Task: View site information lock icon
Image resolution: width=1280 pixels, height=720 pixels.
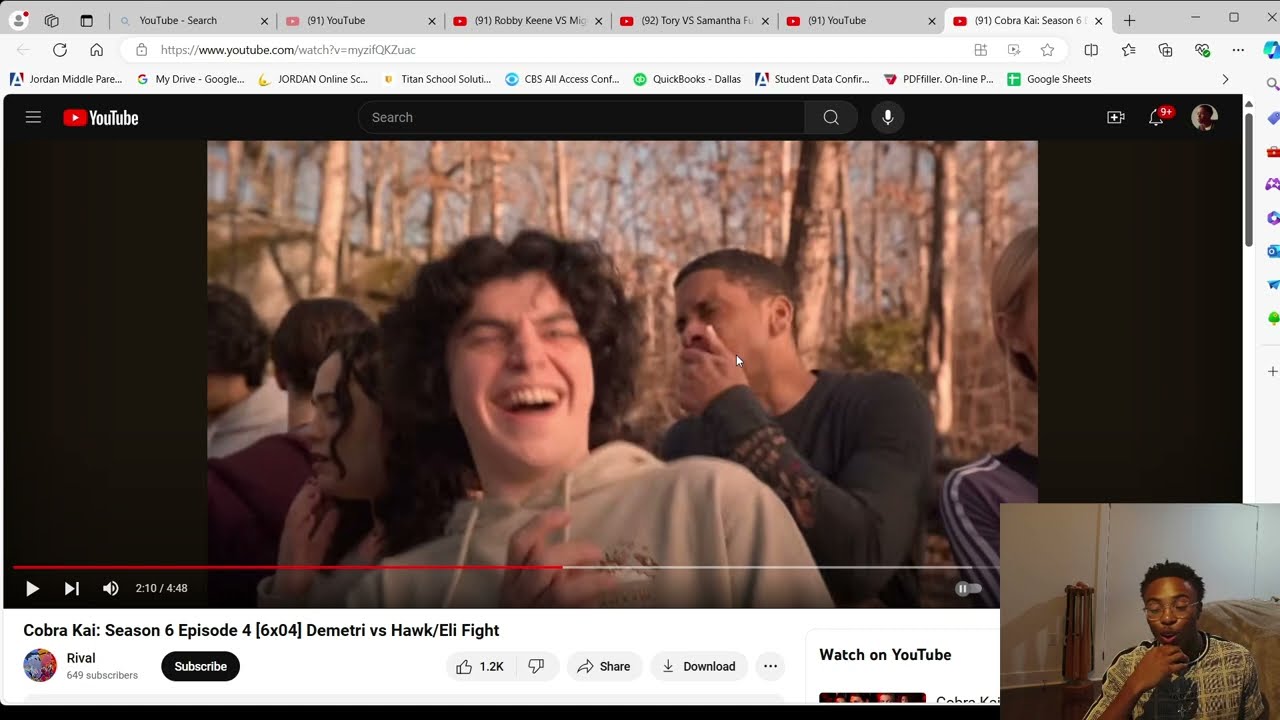Action: click(141, 50)
